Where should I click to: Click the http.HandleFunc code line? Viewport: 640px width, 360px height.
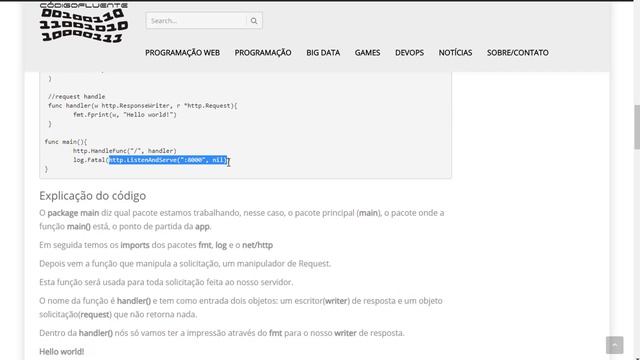pos(124,151)
